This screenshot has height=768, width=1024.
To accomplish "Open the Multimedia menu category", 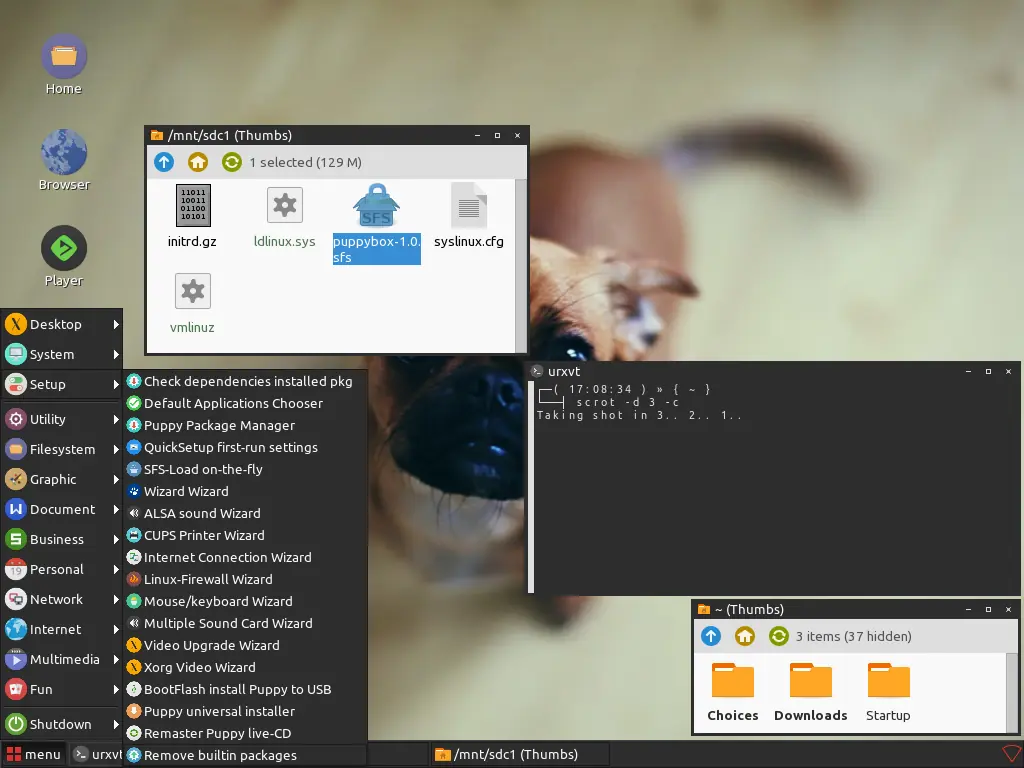I will coord(62,660).
